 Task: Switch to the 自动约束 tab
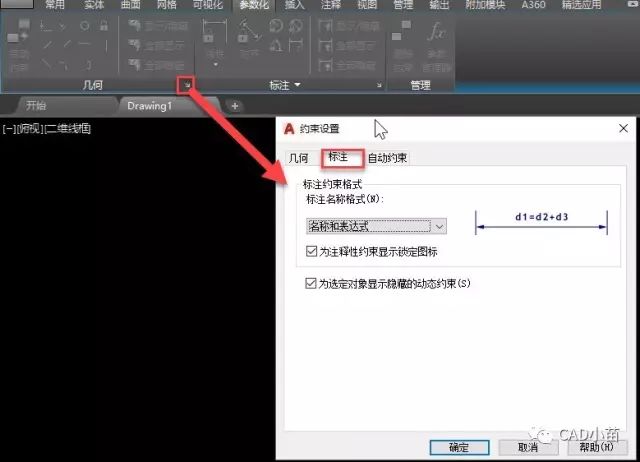pyautogui.click(x=387, y=158)
